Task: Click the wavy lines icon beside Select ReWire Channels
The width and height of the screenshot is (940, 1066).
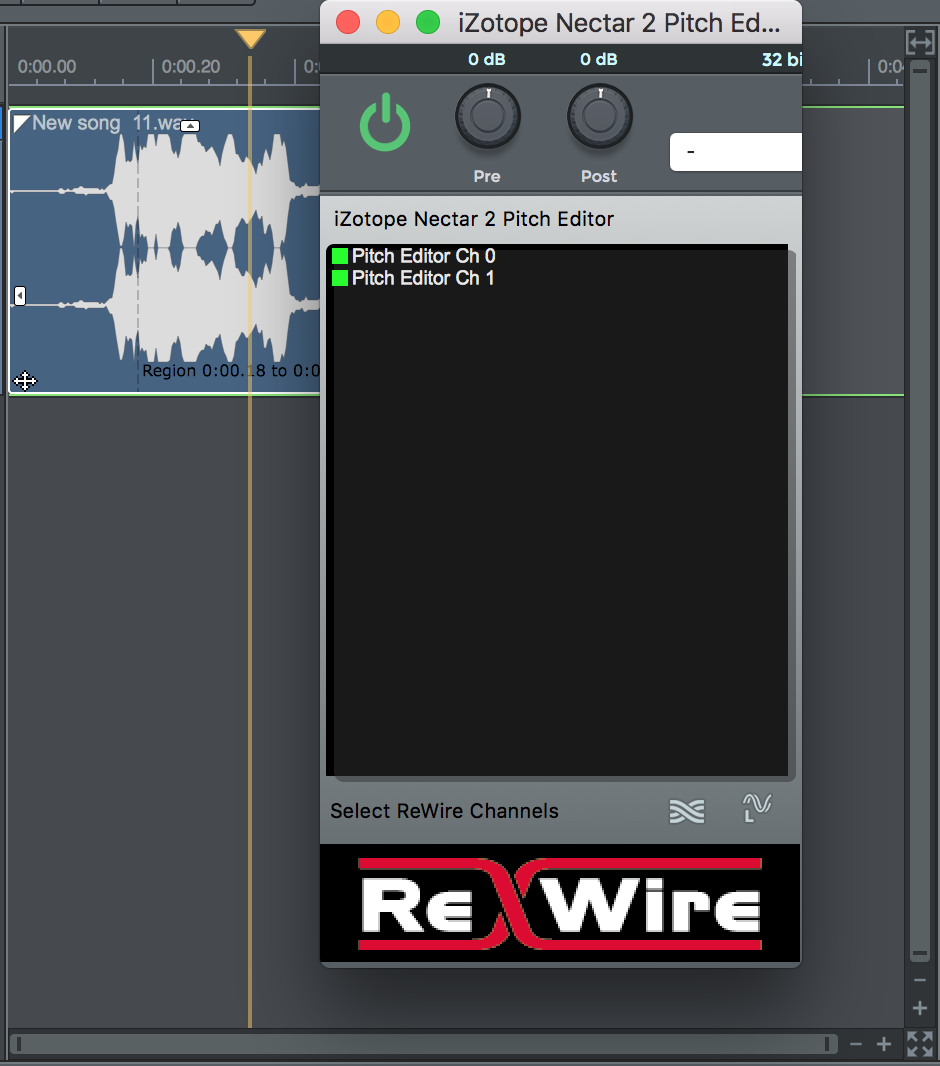Action: (x=686, y=810)
